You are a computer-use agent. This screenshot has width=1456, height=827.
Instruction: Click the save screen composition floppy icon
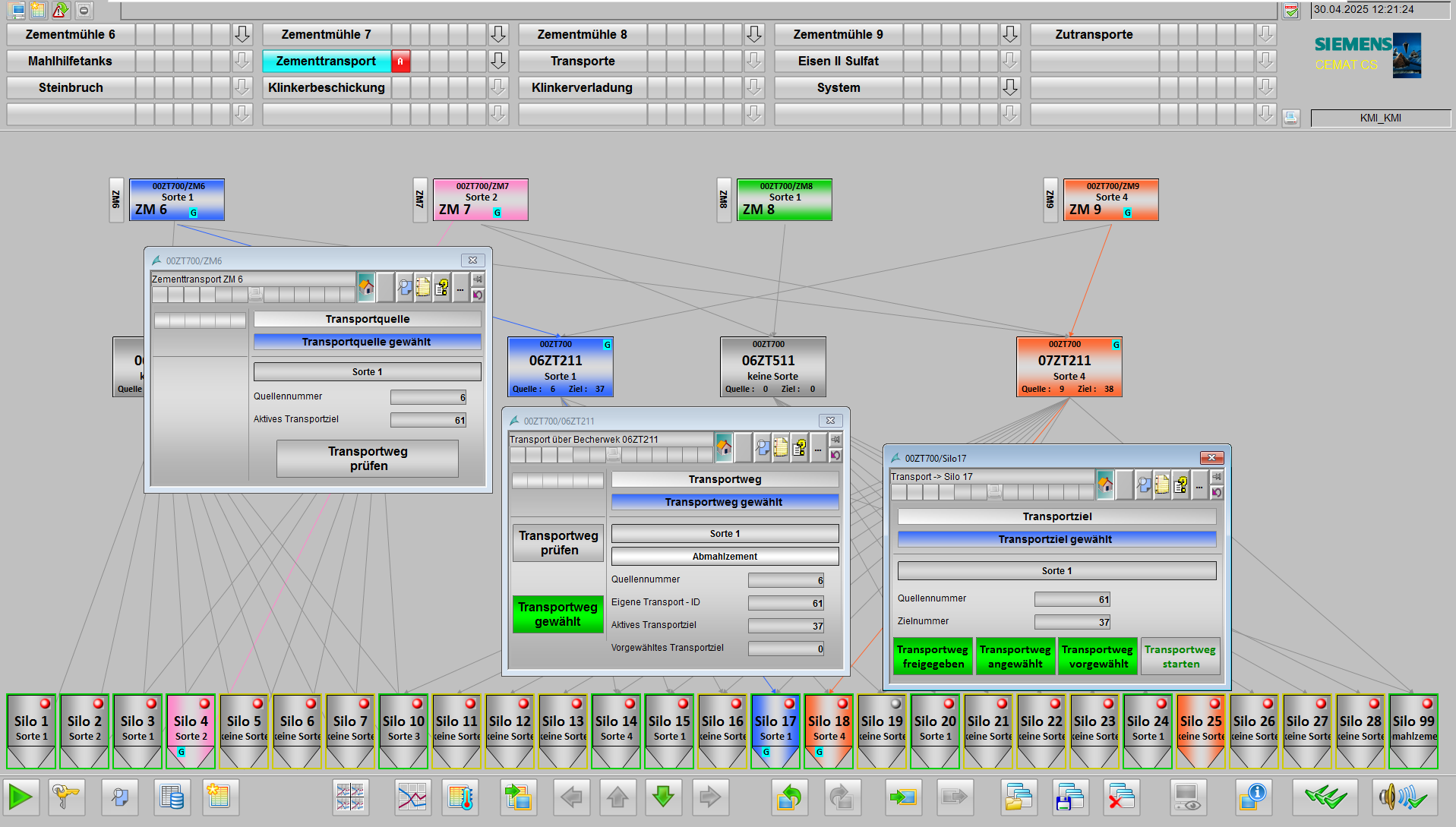click(x=1069, y=797)
